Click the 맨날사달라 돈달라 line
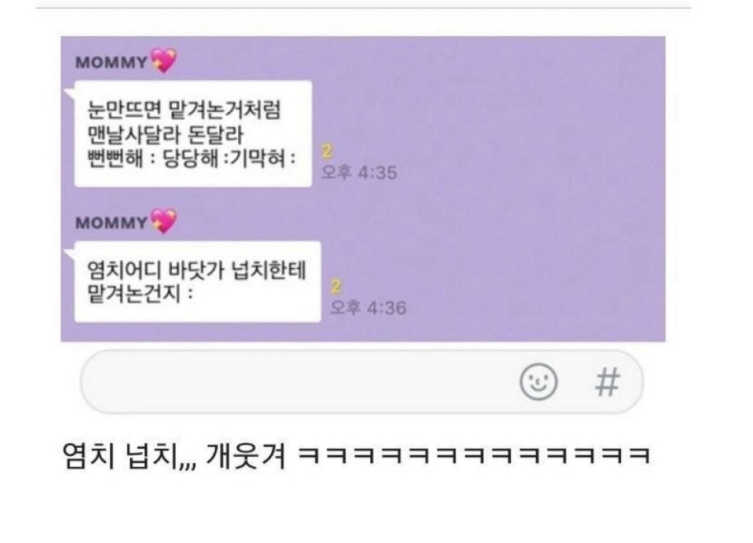The width and height of the screenshot is (753, 543). 165,134
